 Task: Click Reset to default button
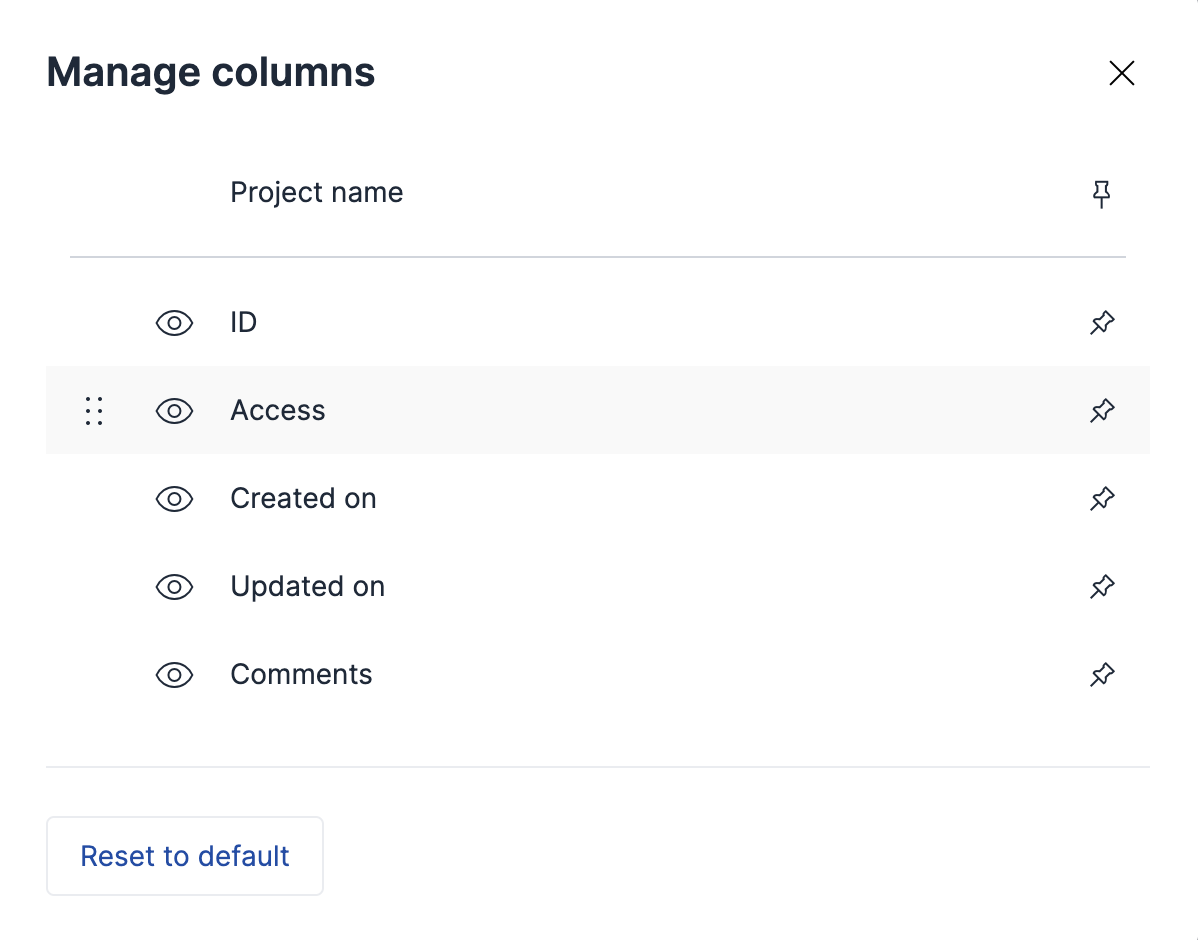coord(185,856)
